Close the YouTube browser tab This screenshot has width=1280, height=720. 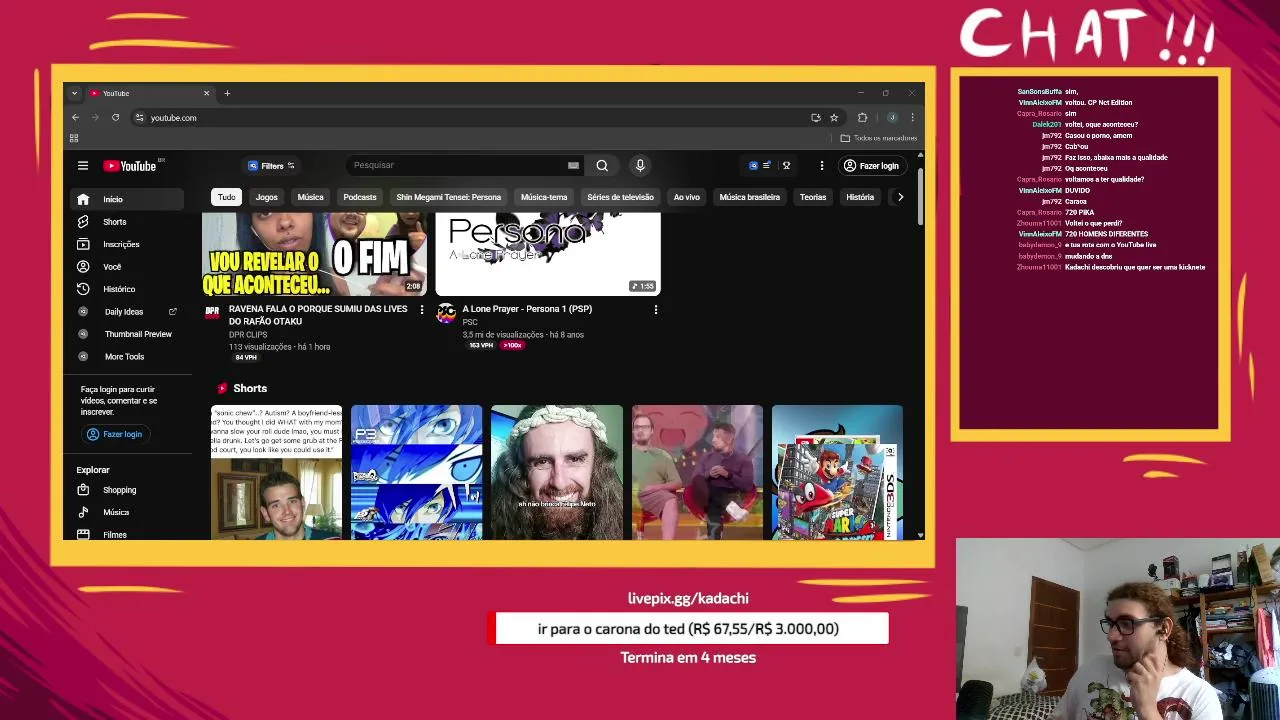207,93
